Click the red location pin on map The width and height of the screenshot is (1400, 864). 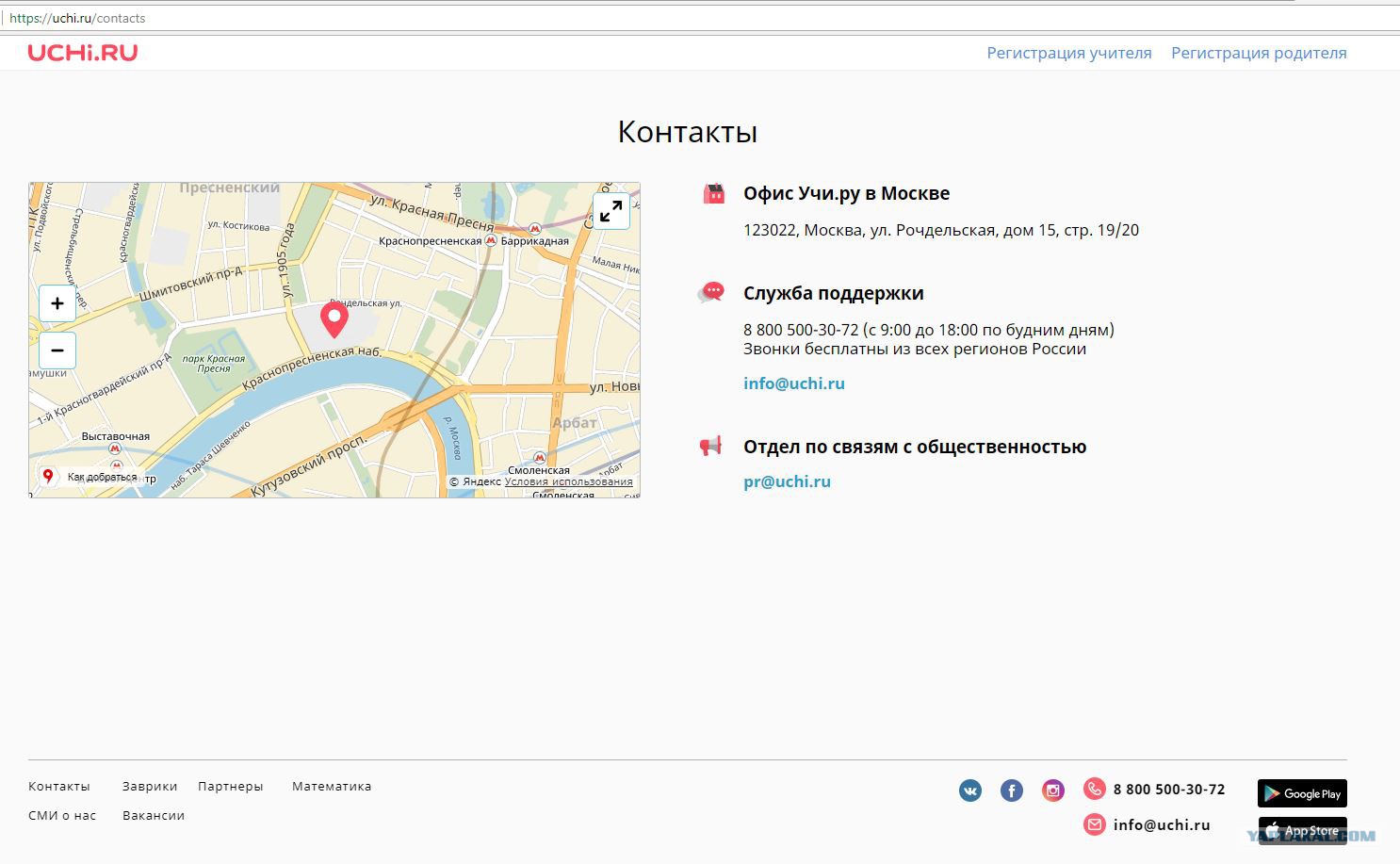click(x=334, y=319)
